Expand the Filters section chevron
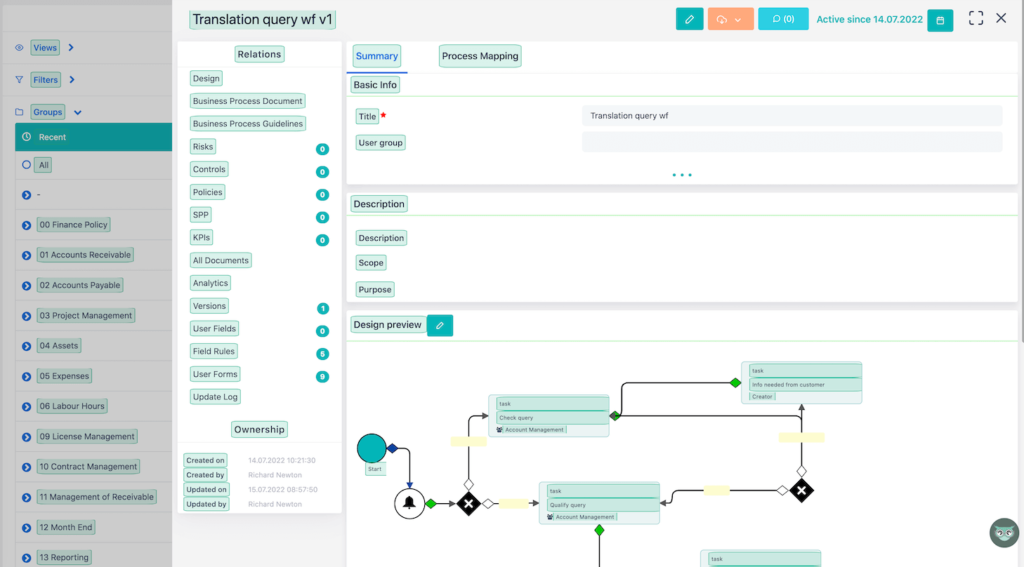The height and width of the screenshot is (567, 1024). click(x=72, y=80)
